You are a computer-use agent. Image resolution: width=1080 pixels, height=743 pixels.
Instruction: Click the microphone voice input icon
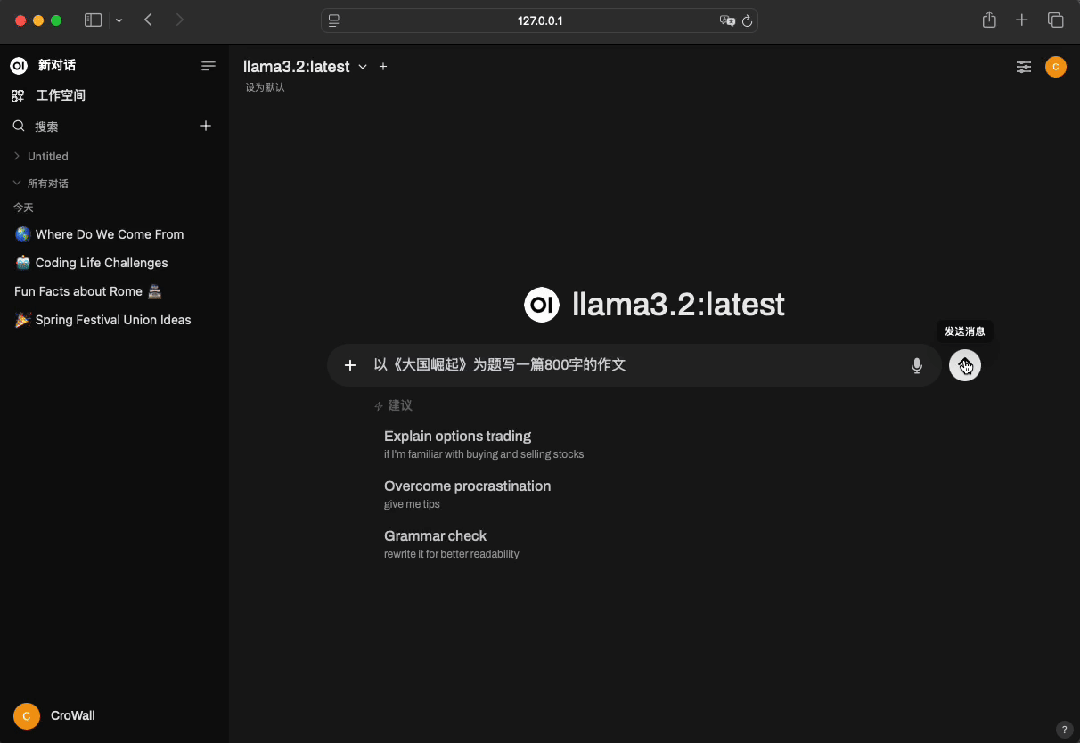click(916, 366)
